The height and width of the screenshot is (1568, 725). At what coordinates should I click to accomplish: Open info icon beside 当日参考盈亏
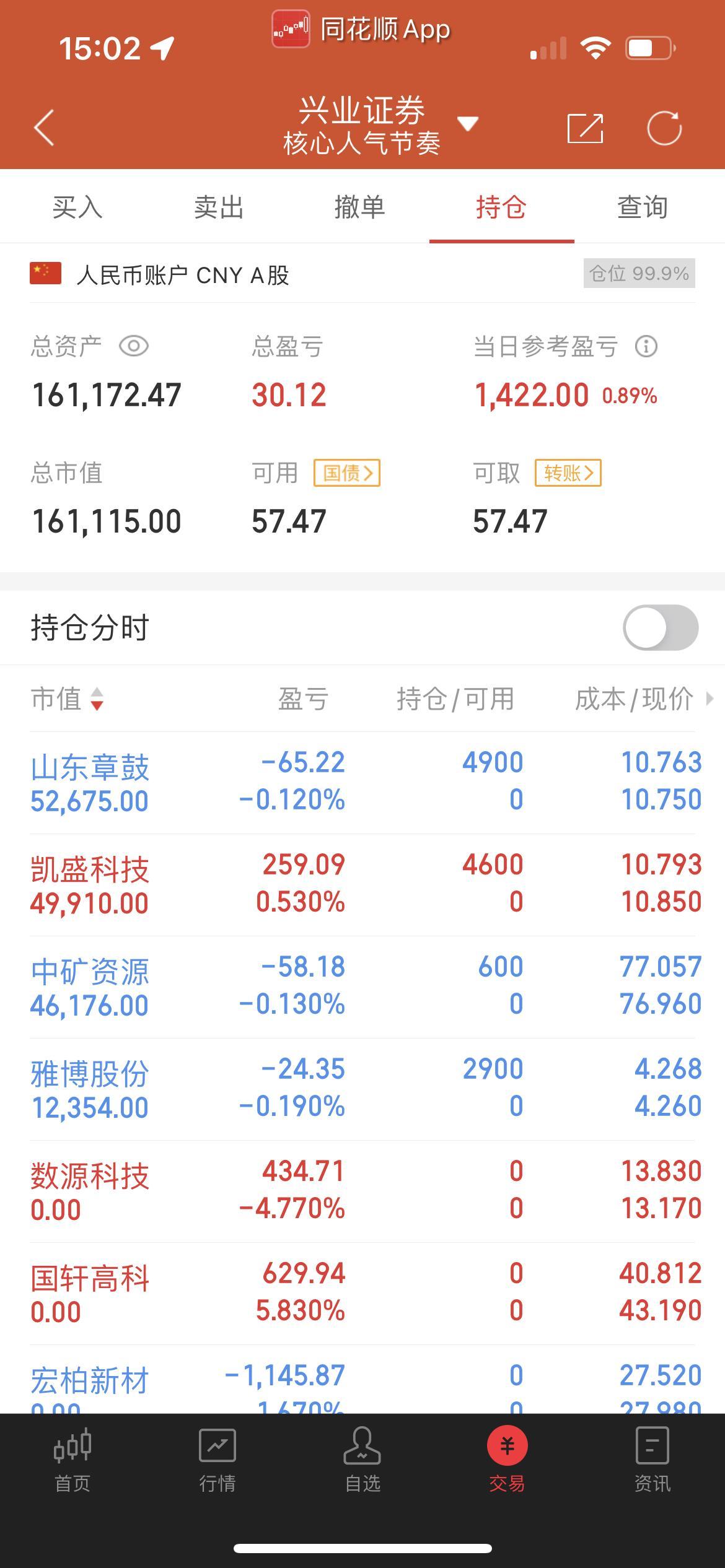pyautogui.click(x=646, y=346)
